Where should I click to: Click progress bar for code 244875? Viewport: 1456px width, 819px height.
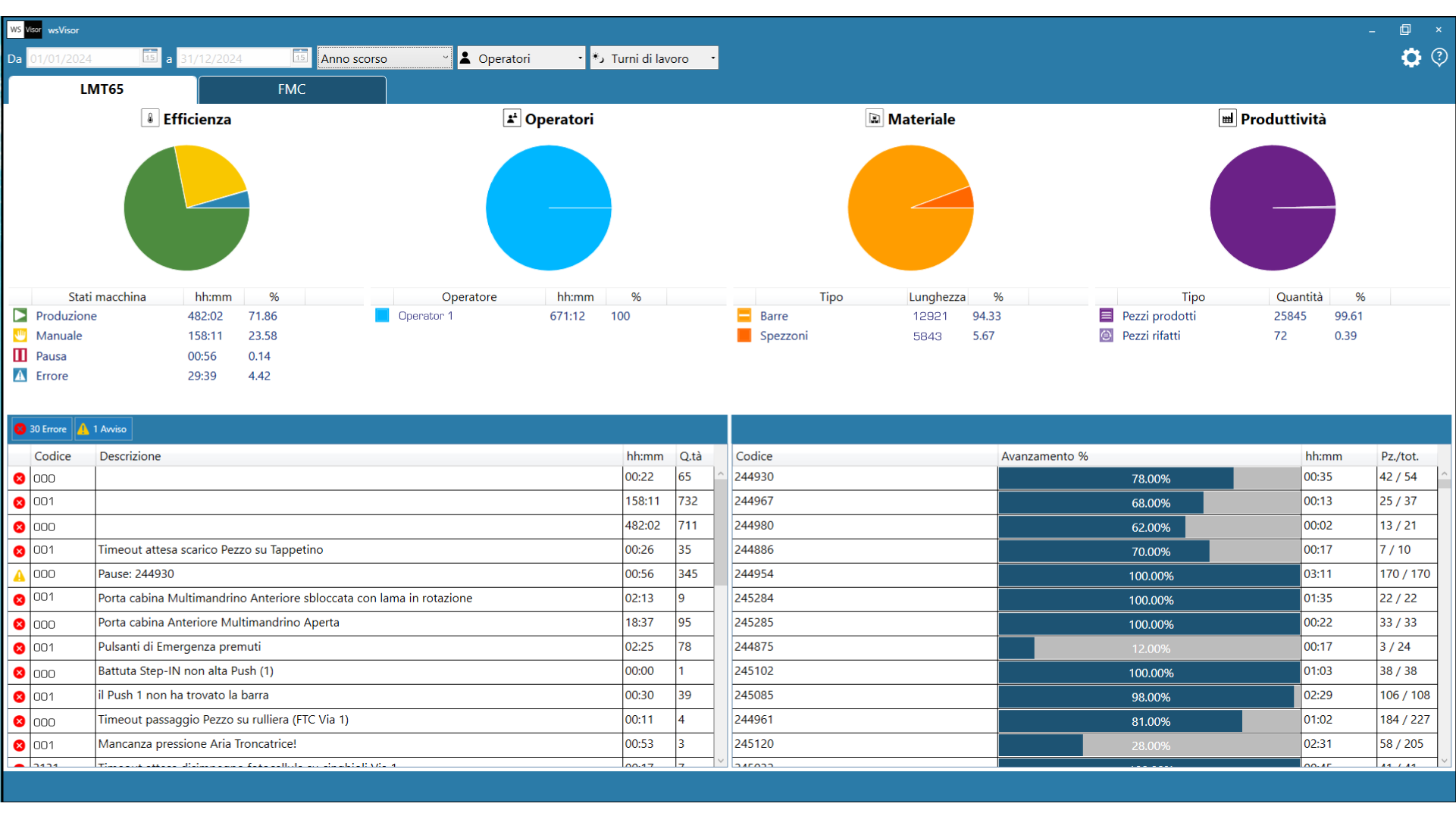pyautogui.click(x=1149, y=648)
